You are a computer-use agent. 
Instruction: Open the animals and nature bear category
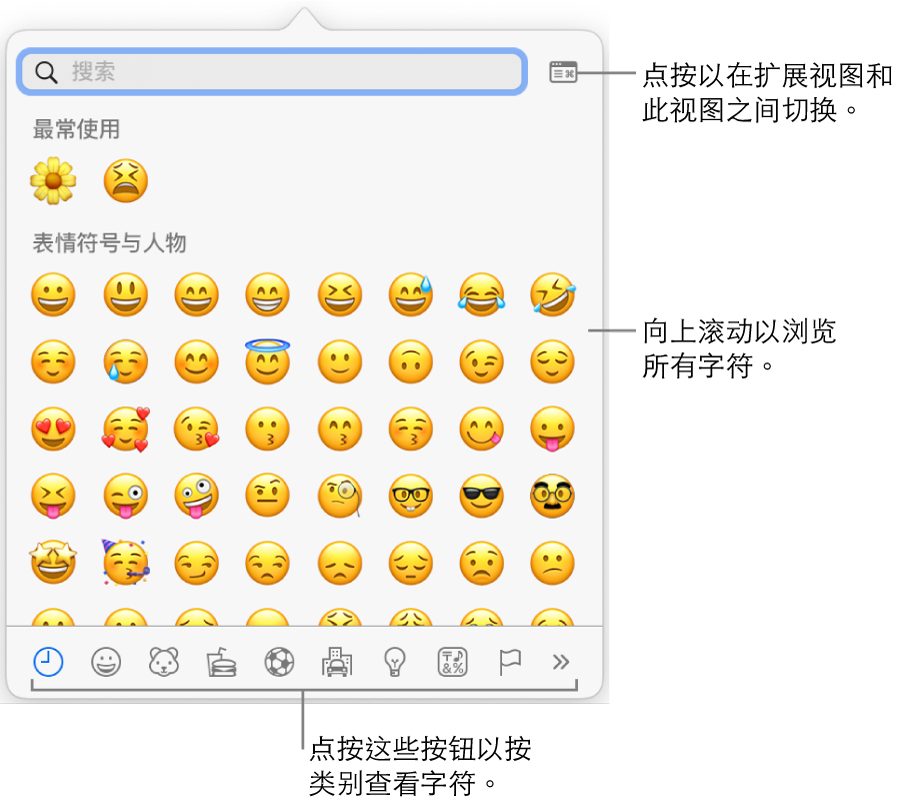[164, 661]
